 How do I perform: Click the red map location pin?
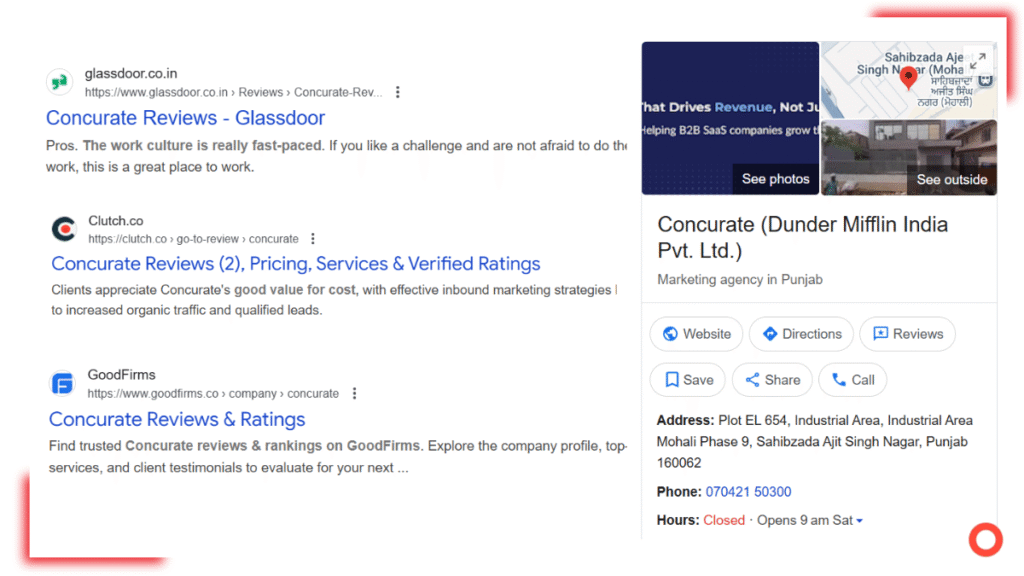click(908, 77)
